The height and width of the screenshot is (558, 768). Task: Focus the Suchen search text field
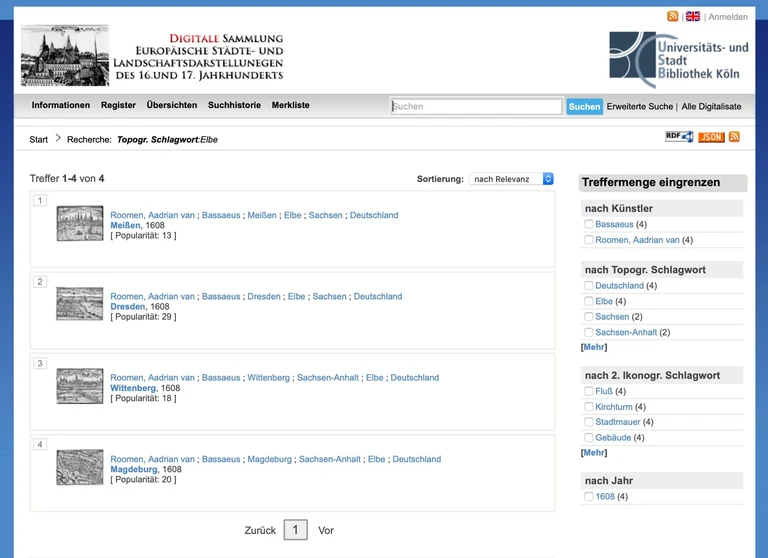[x=476, y=106]
